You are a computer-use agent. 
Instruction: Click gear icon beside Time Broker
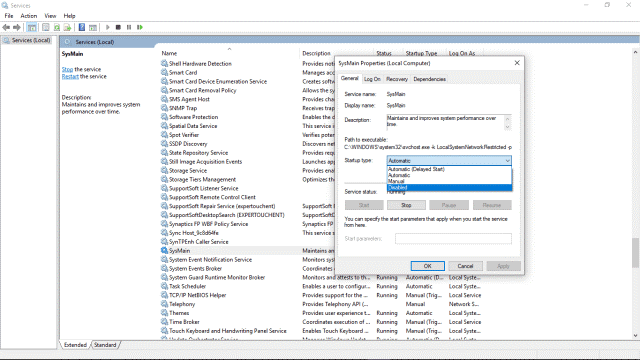164,322
